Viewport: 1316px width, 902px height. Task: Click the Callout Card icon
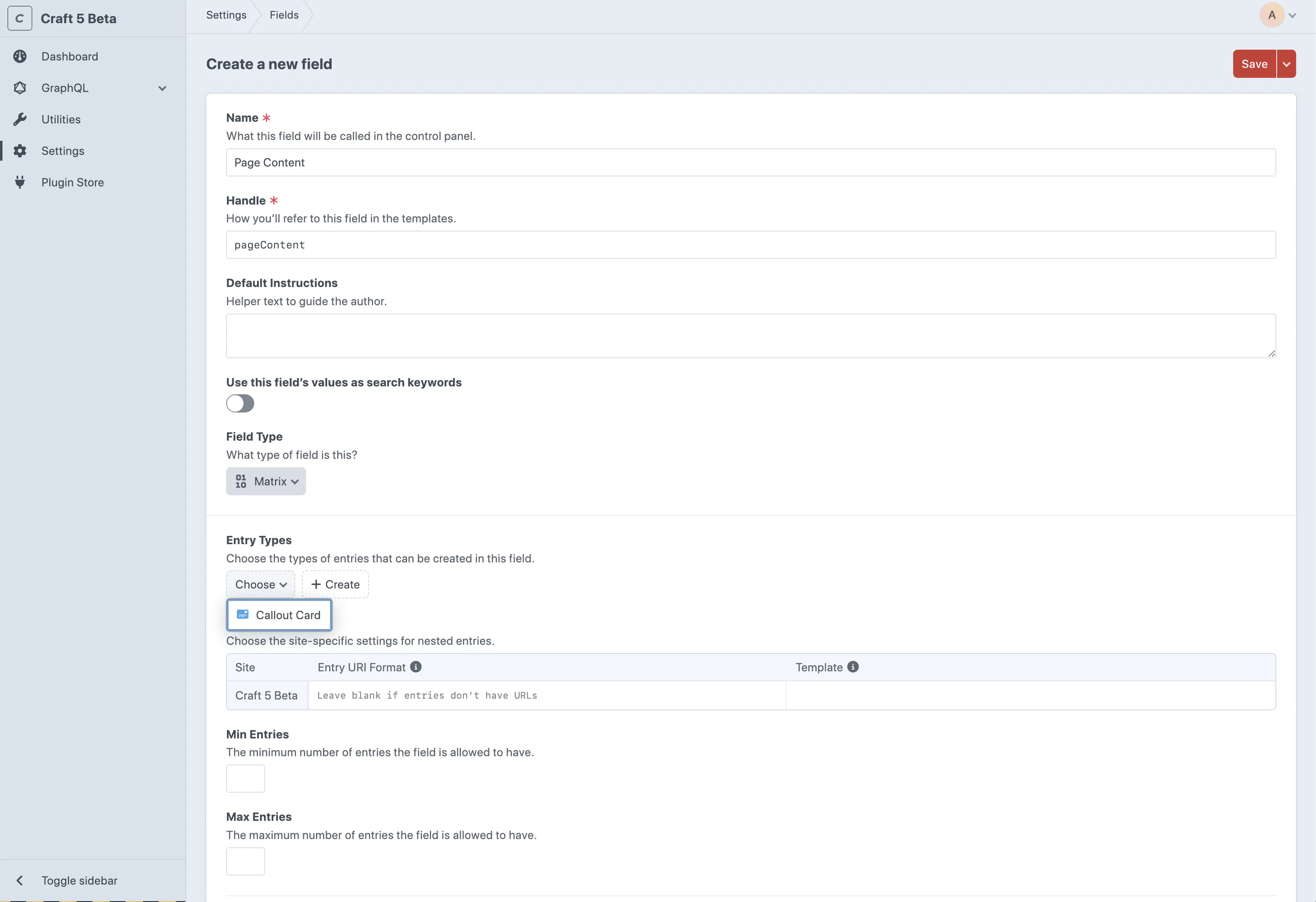[x=242, y=614]
